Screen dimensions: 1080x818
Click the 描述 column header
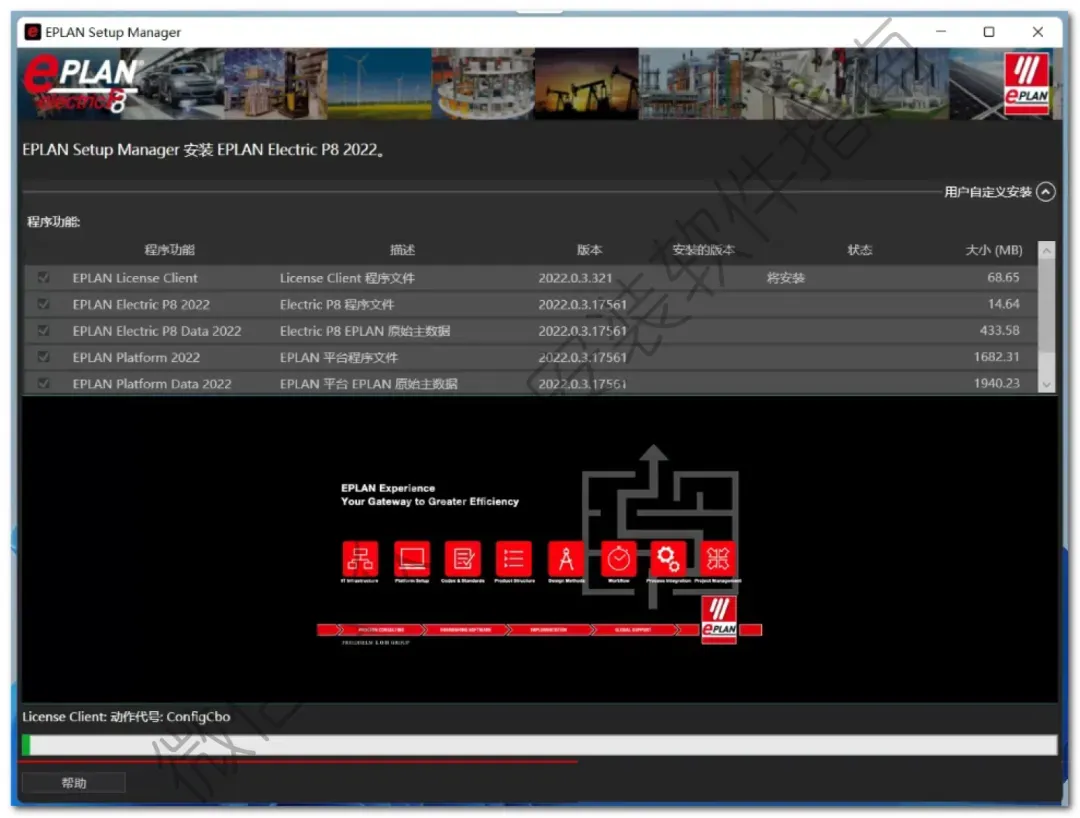coord(402,249)
